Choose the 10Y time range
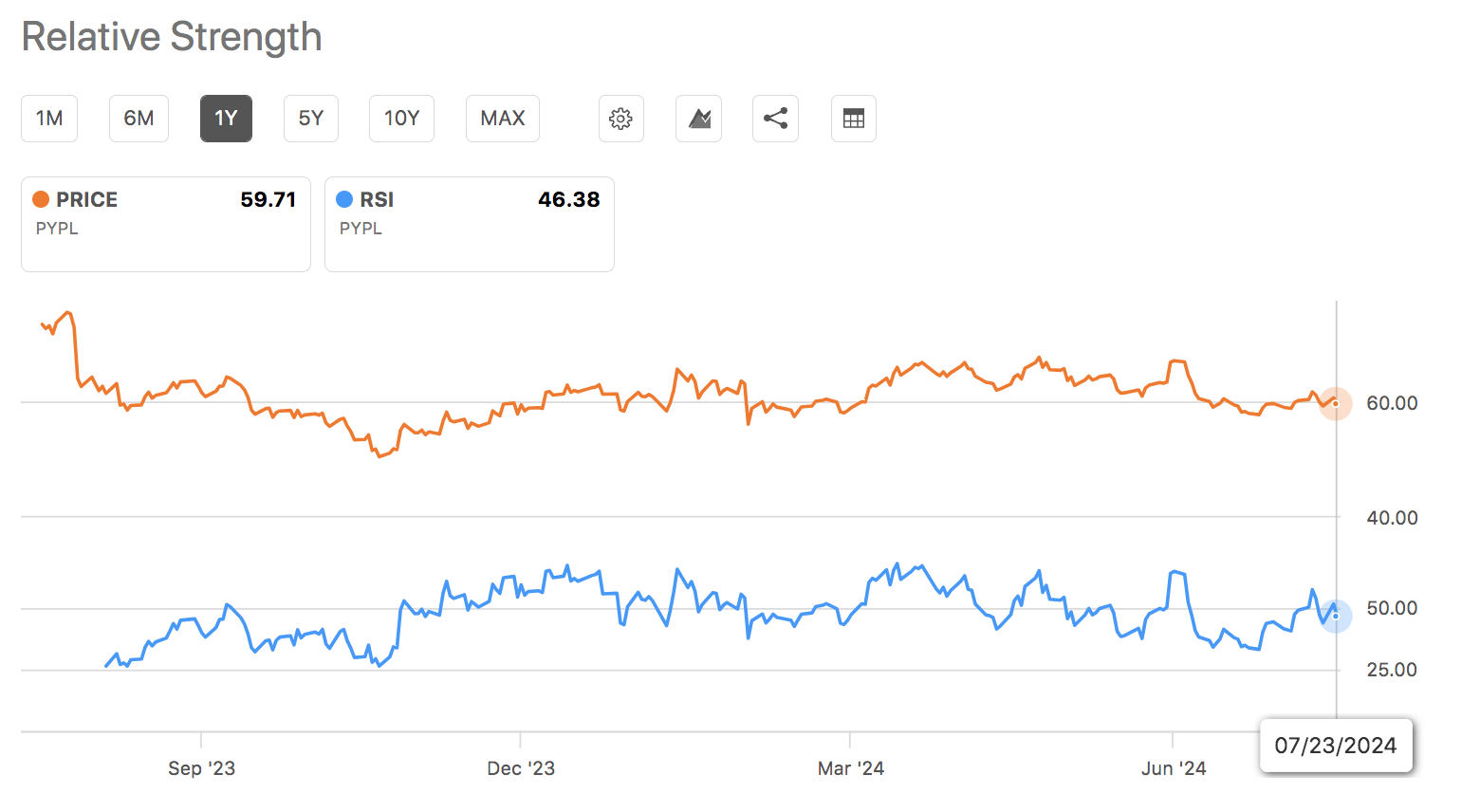This screenshot has width=1480, height=812. 401,119
